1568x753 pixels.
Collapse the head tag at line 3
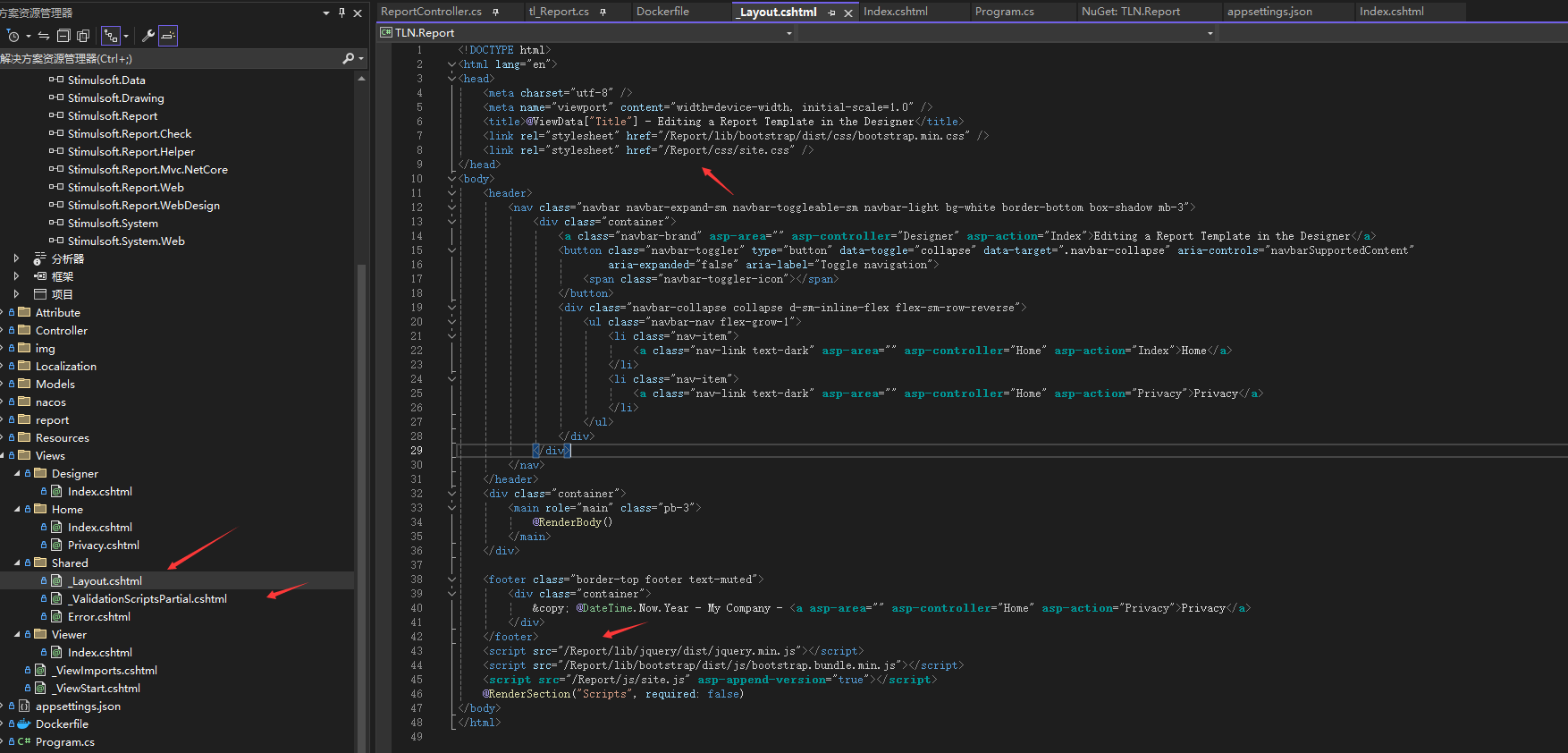[451, 79]
